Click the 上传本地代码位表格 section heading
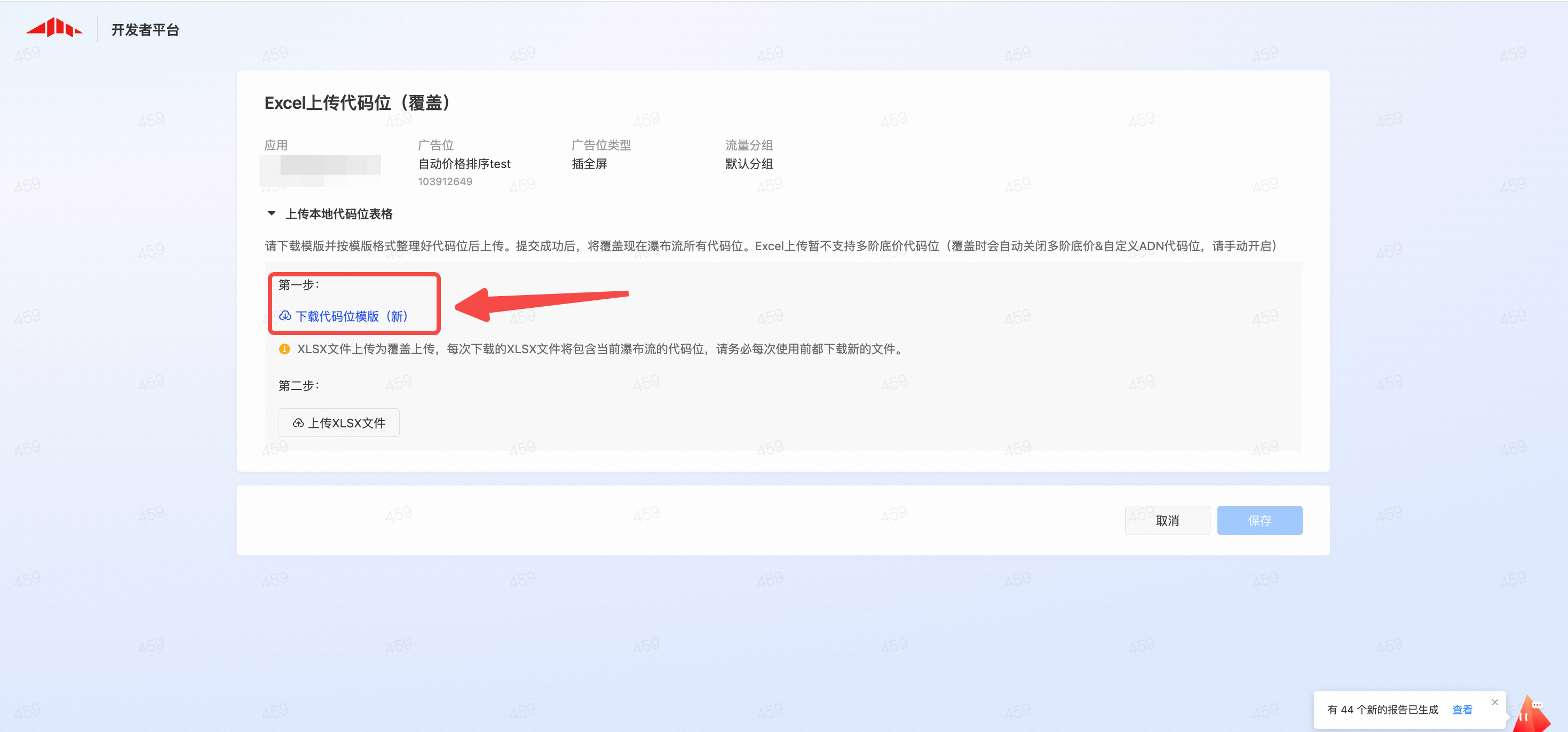This screenshot has height=732, width=1568. 338,213
